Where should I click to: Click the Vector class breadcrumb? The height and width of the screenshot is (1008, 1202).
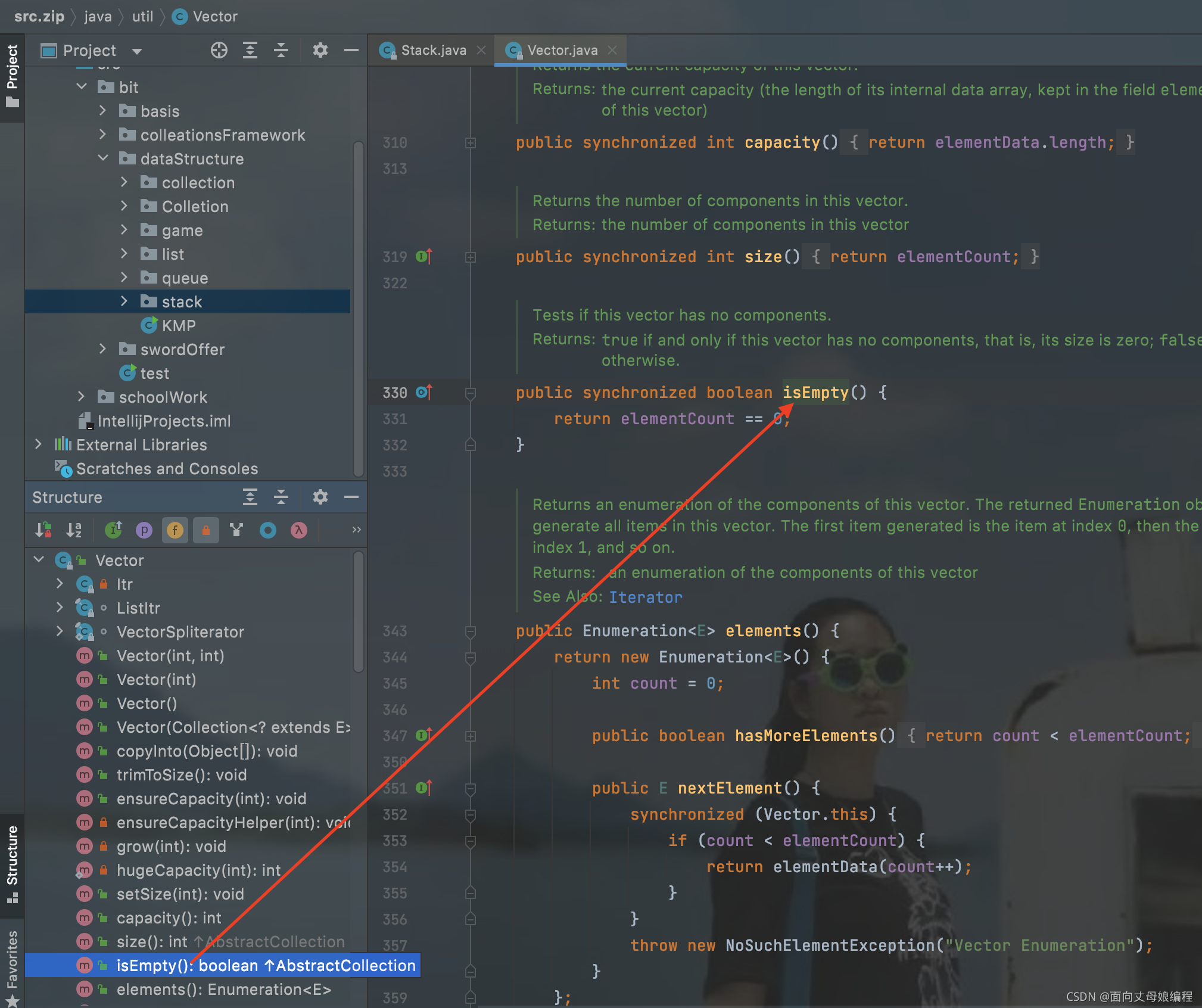(x=205, y=17)
